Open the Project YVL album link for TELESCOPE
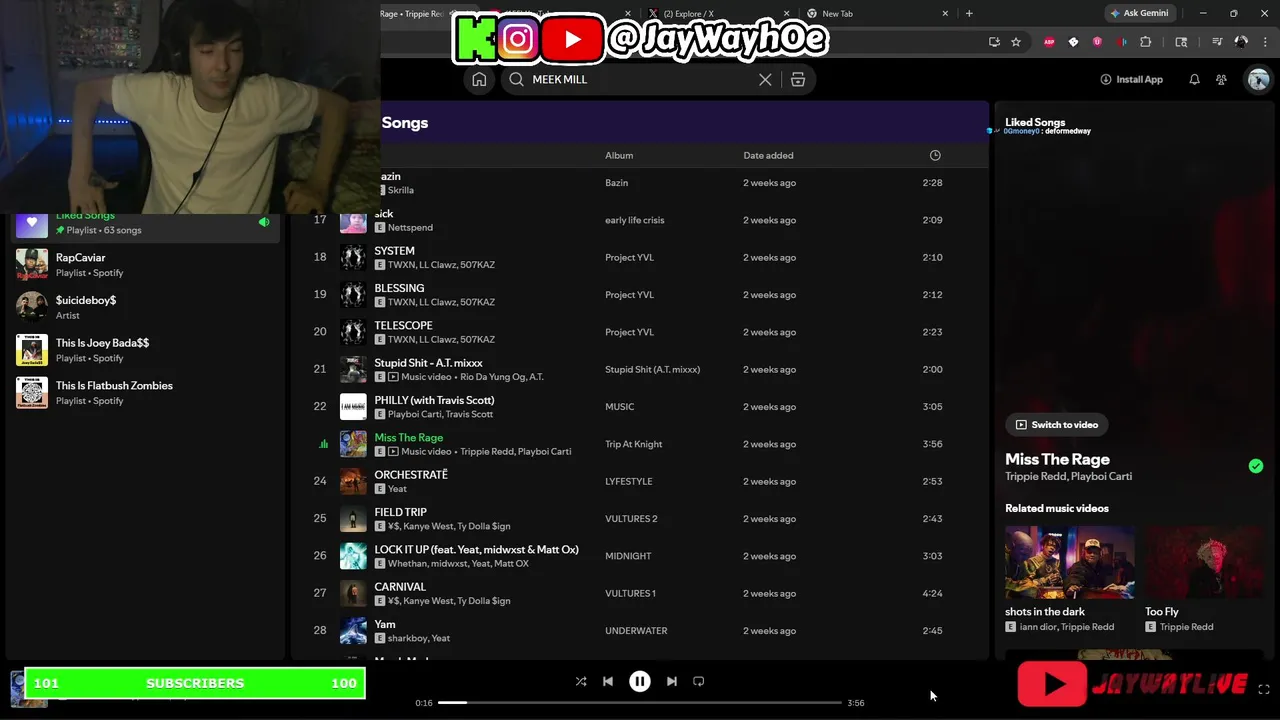Image resolution: width=1280 pixels, height=720 pixels. (629, 332)
